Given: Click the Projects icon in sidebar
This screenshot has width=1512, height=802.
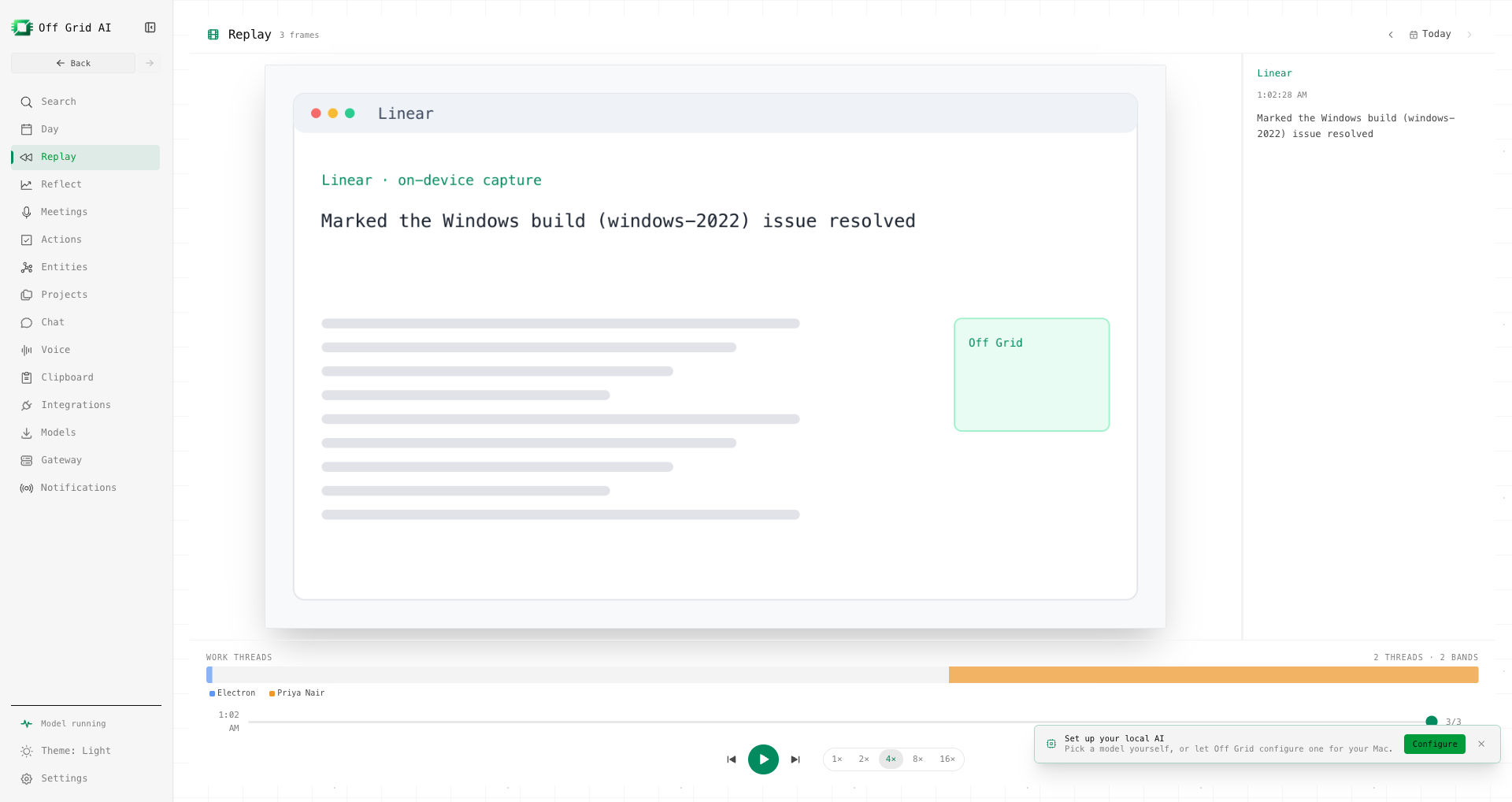Looking at the screenshot, I should [x=27, y=295].
